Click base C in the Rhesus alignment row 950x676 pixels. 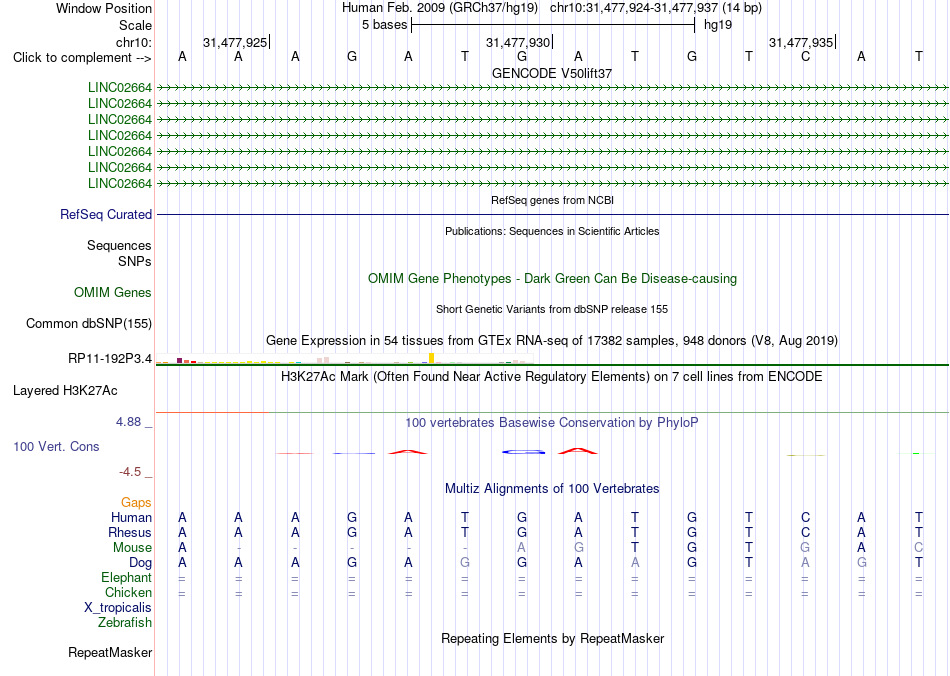click(x=805, y=532)
